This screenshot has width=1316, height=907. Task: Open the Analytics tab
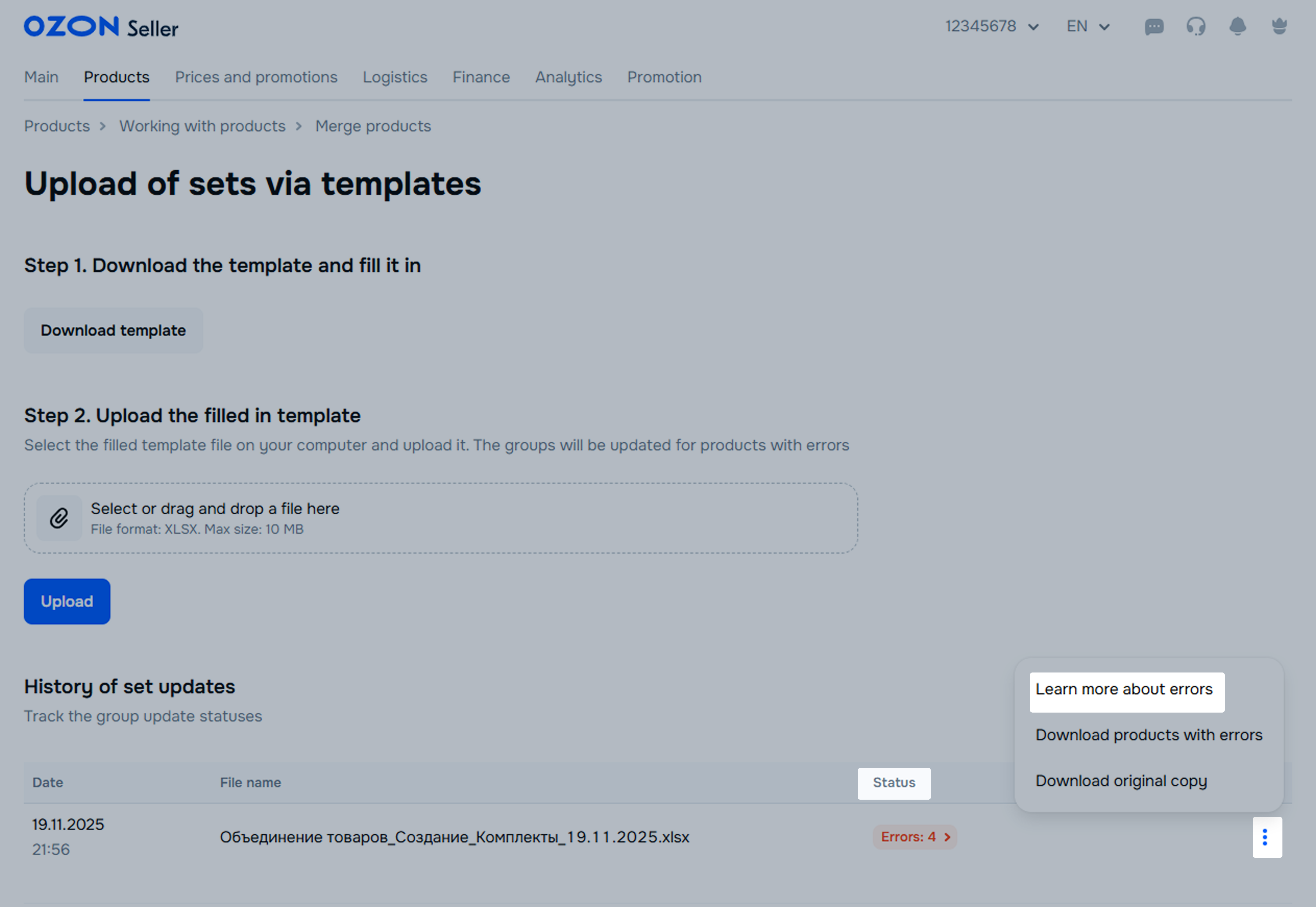click(568, 77)
